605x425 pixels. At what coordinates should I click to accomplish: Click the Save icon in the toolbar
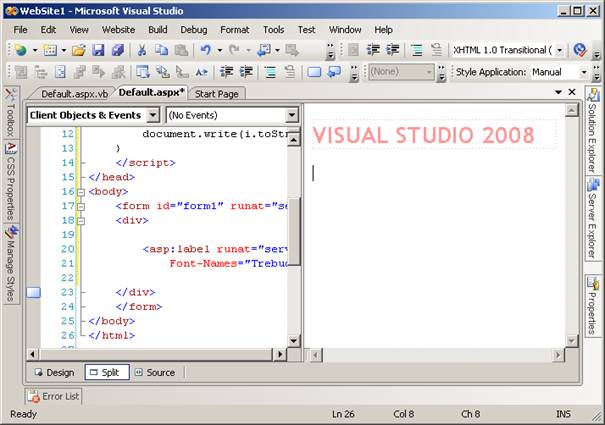click(x=98, y=50)
